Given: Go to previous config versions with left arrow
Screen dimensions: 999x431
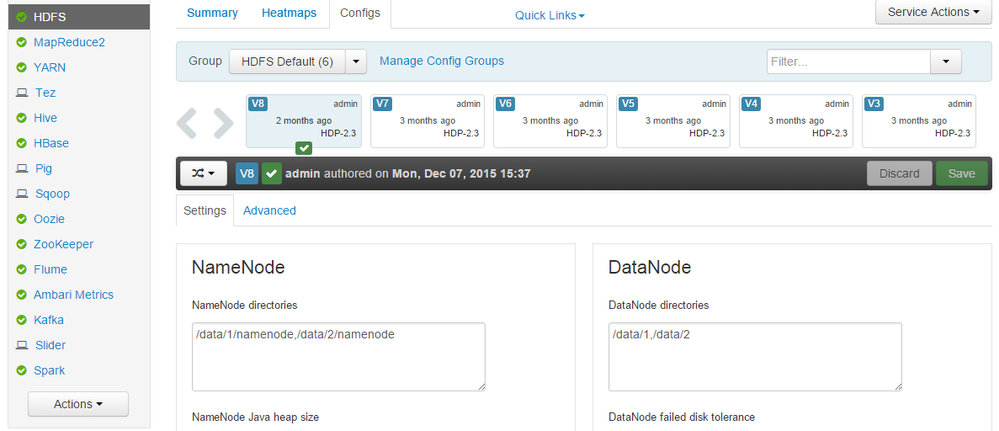Looking at the screenshot, I should click(x=187, y=124).
